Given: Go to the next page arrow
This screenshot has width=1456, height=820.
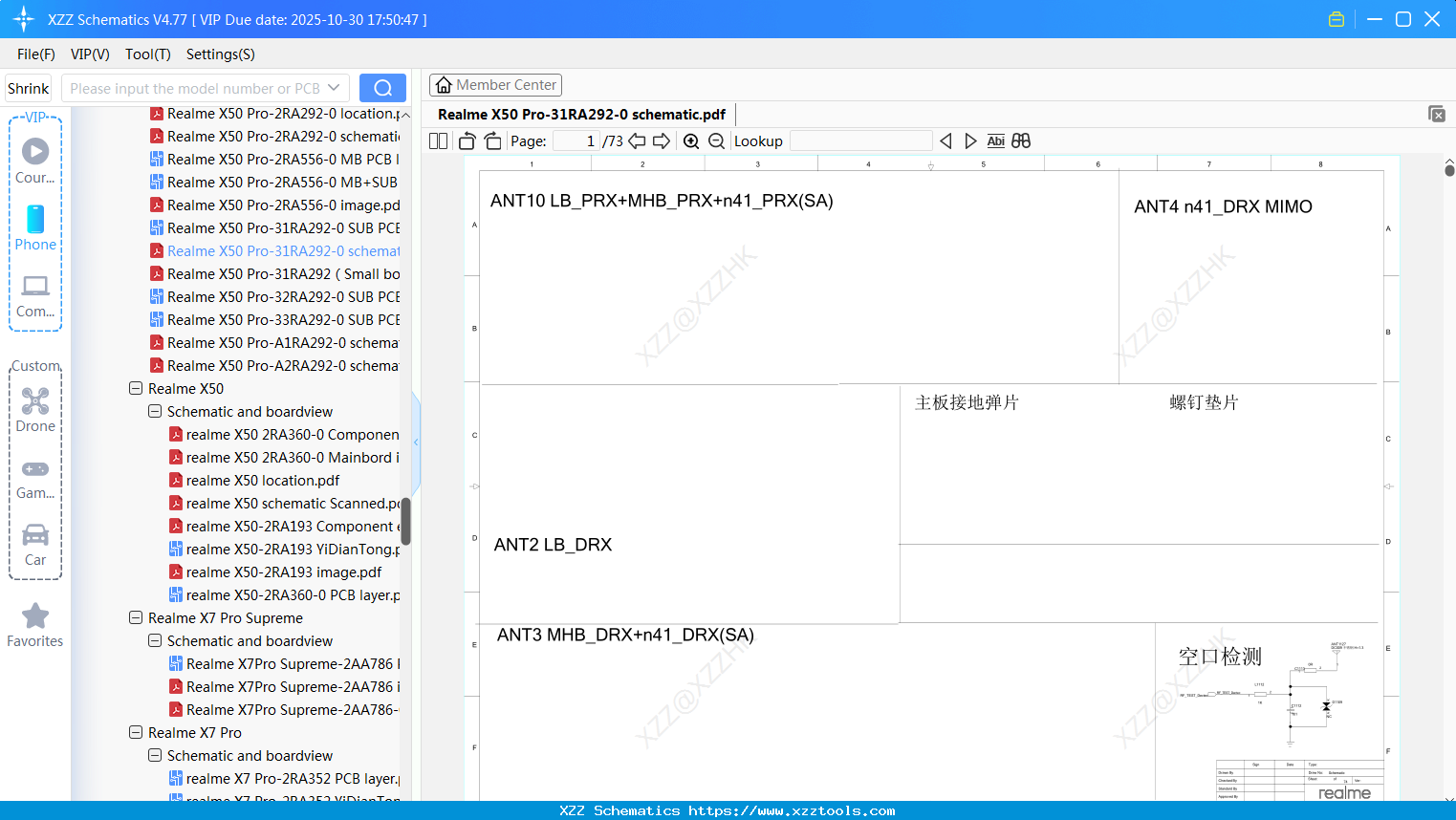Looking at the screenshot, I should pyautogui.click(x=662, y=141).
